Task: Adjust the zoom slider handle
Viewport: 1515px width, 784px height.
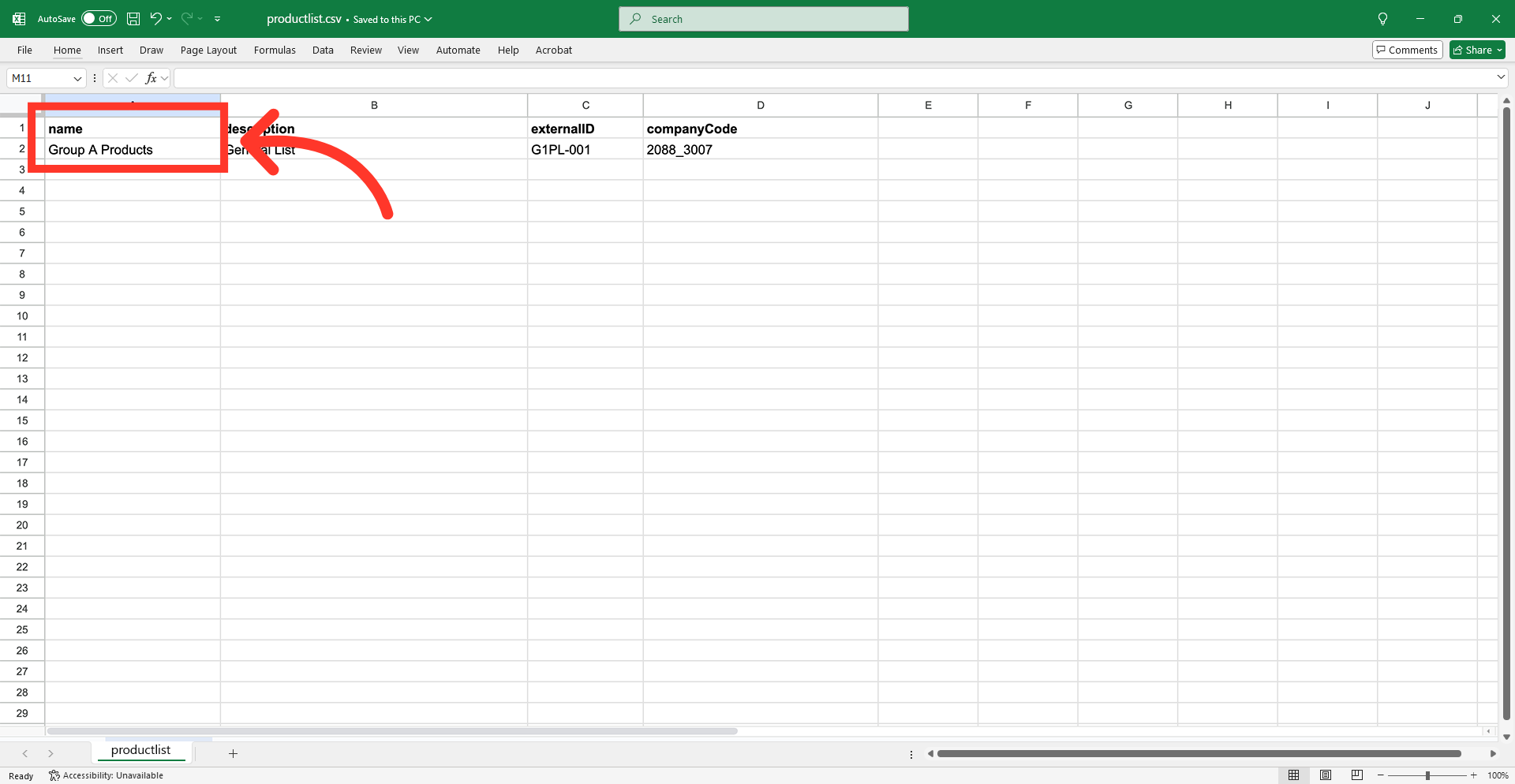Action: pyautogui.click(x=1427, y=775)
